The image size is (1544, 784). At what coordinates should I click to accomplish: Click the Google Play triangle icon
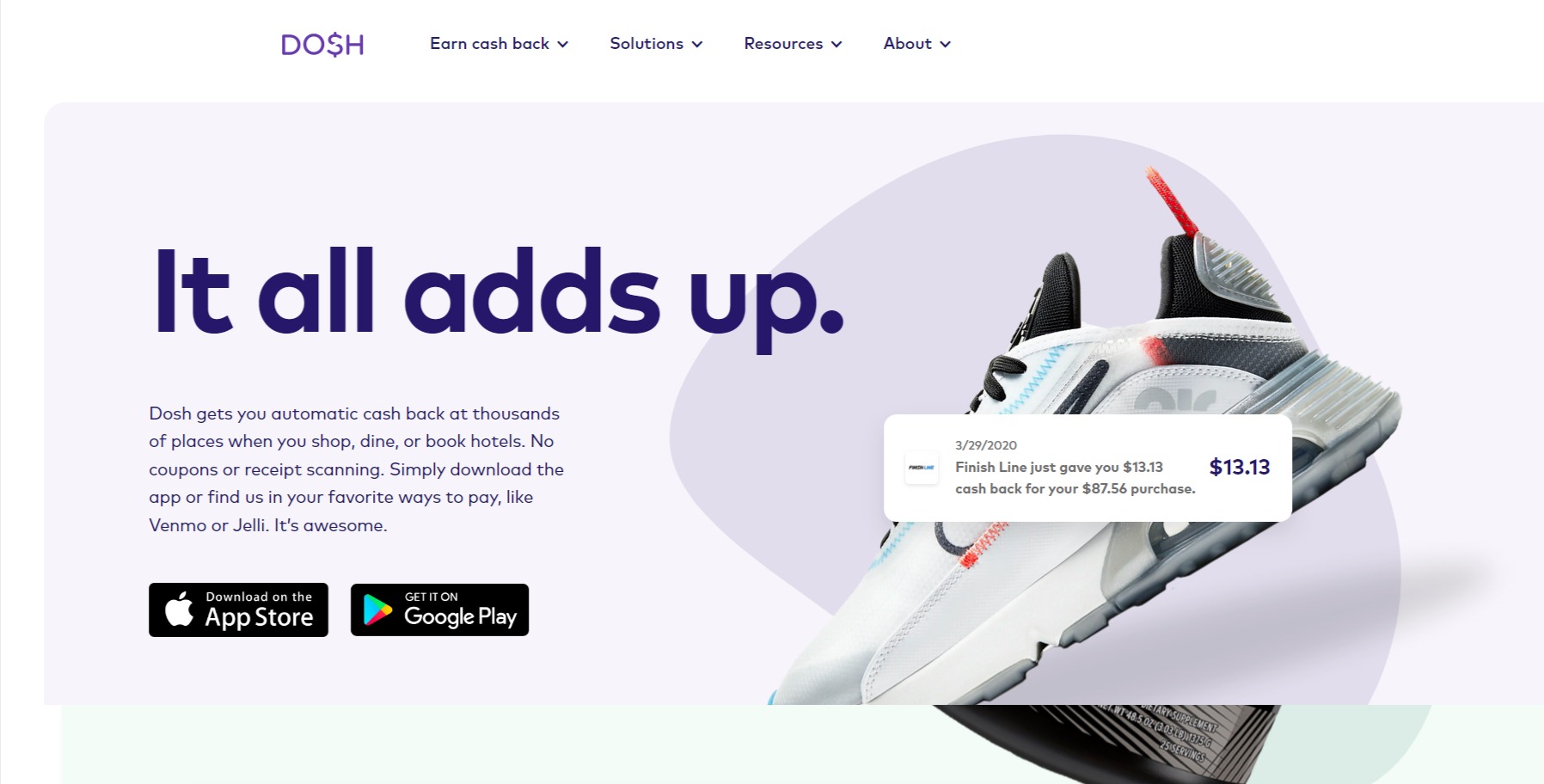[377, 609]
